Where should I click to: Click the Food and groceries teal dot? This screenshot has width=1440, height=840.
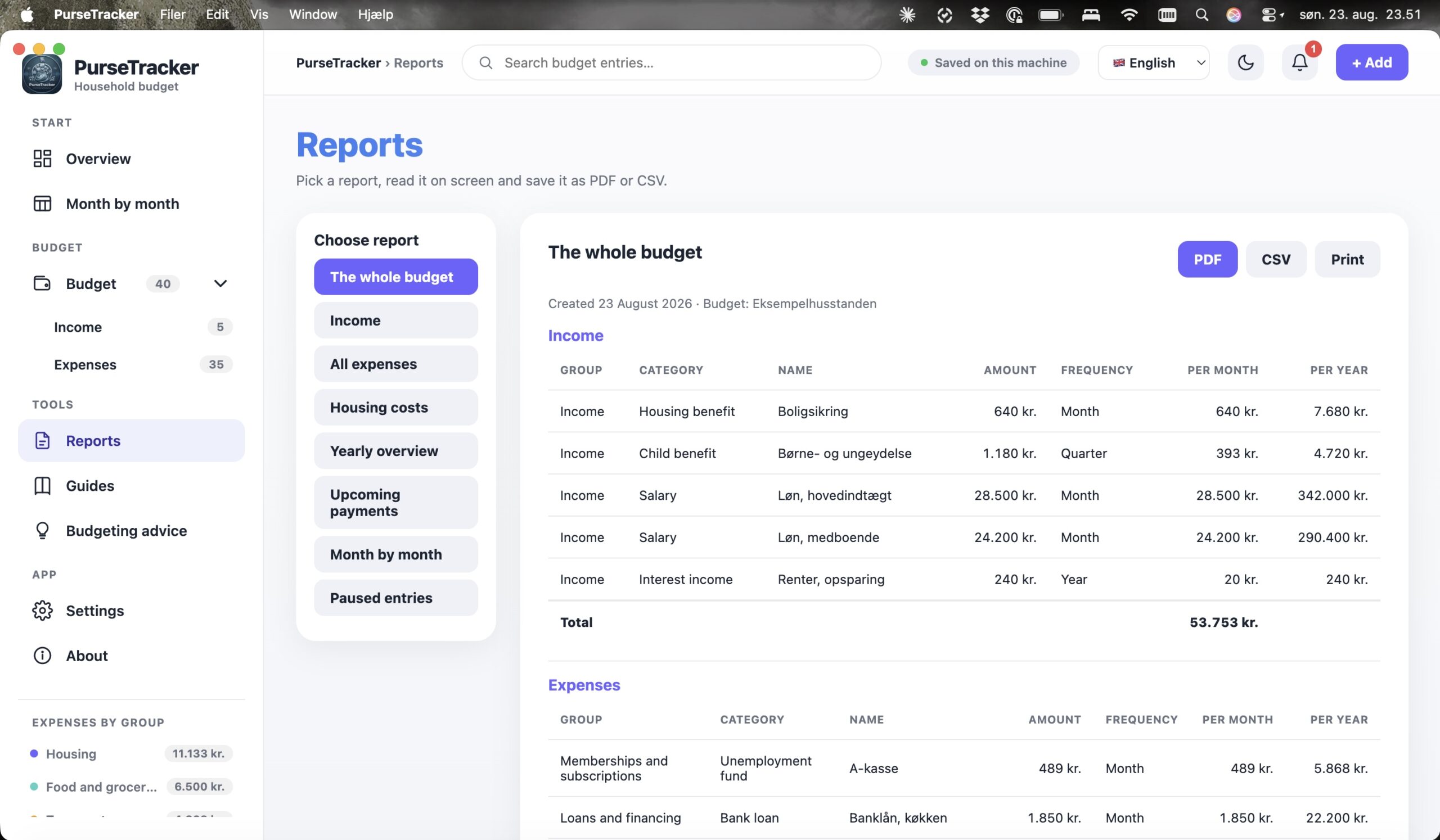pyautogui.click(x=34, y=787)
